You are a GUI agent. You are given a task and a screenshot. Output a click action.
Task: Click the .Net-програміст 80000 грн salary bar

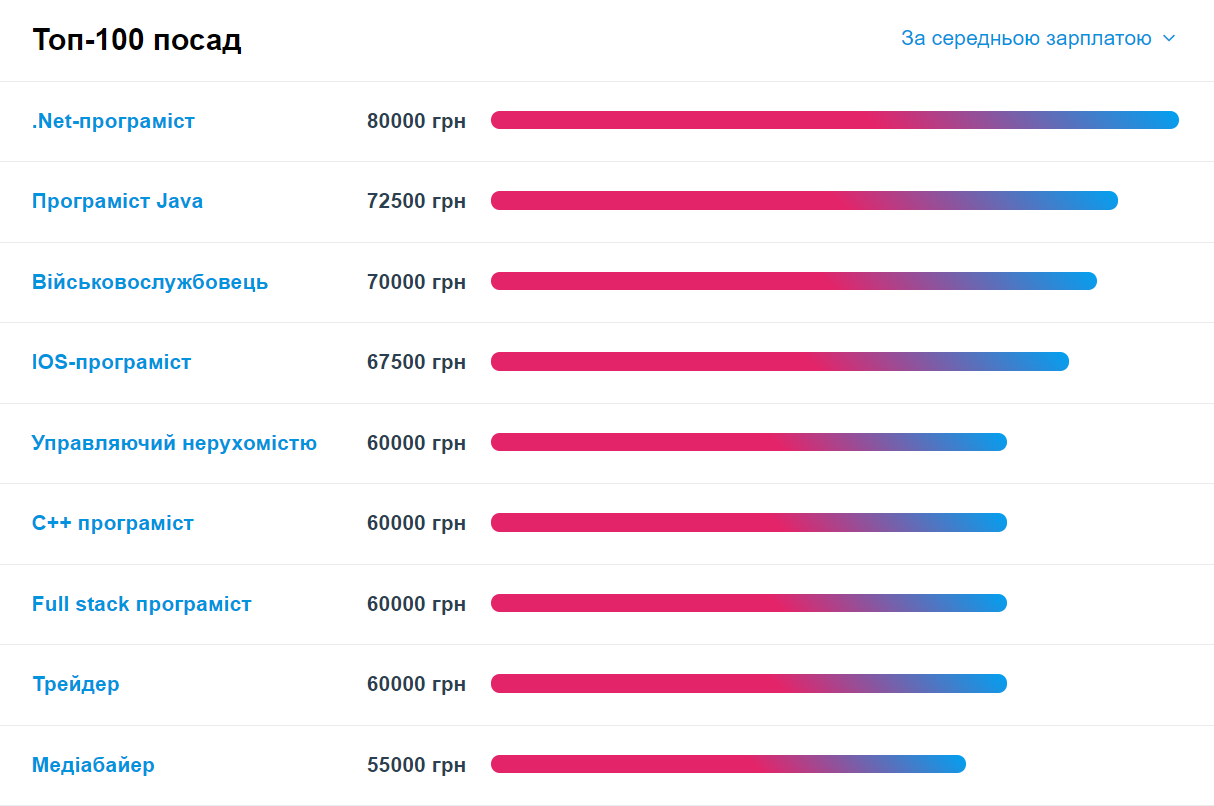(834, 120)
